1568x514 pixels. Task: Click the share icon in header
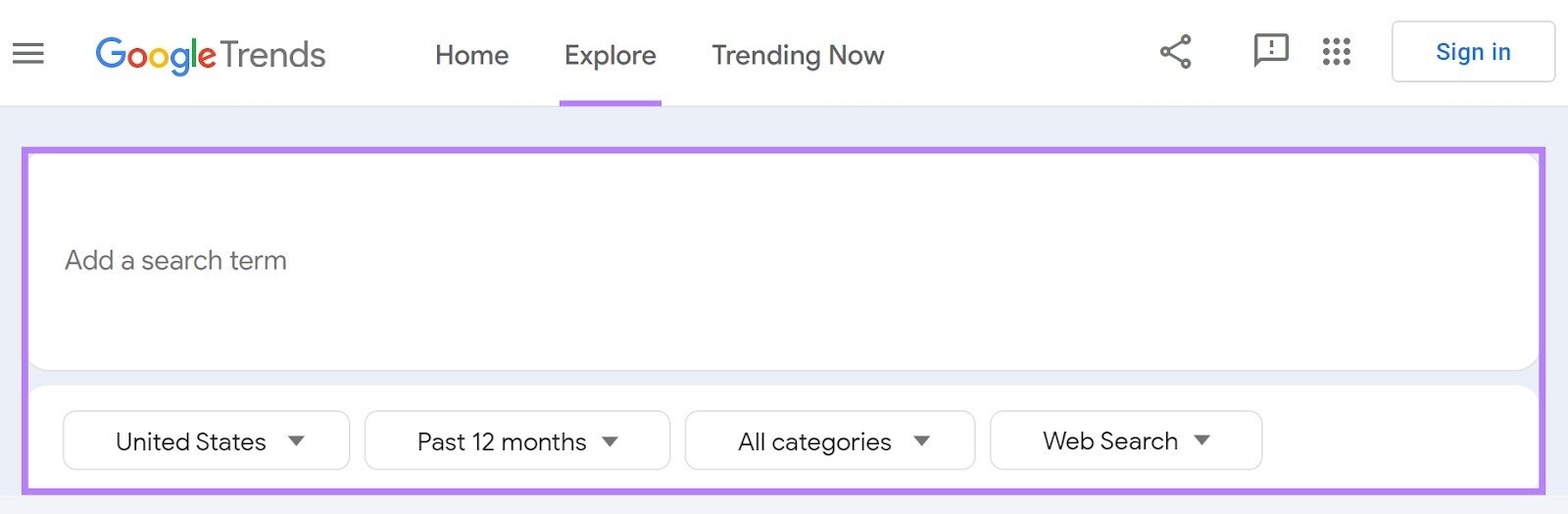point(1175,52)
